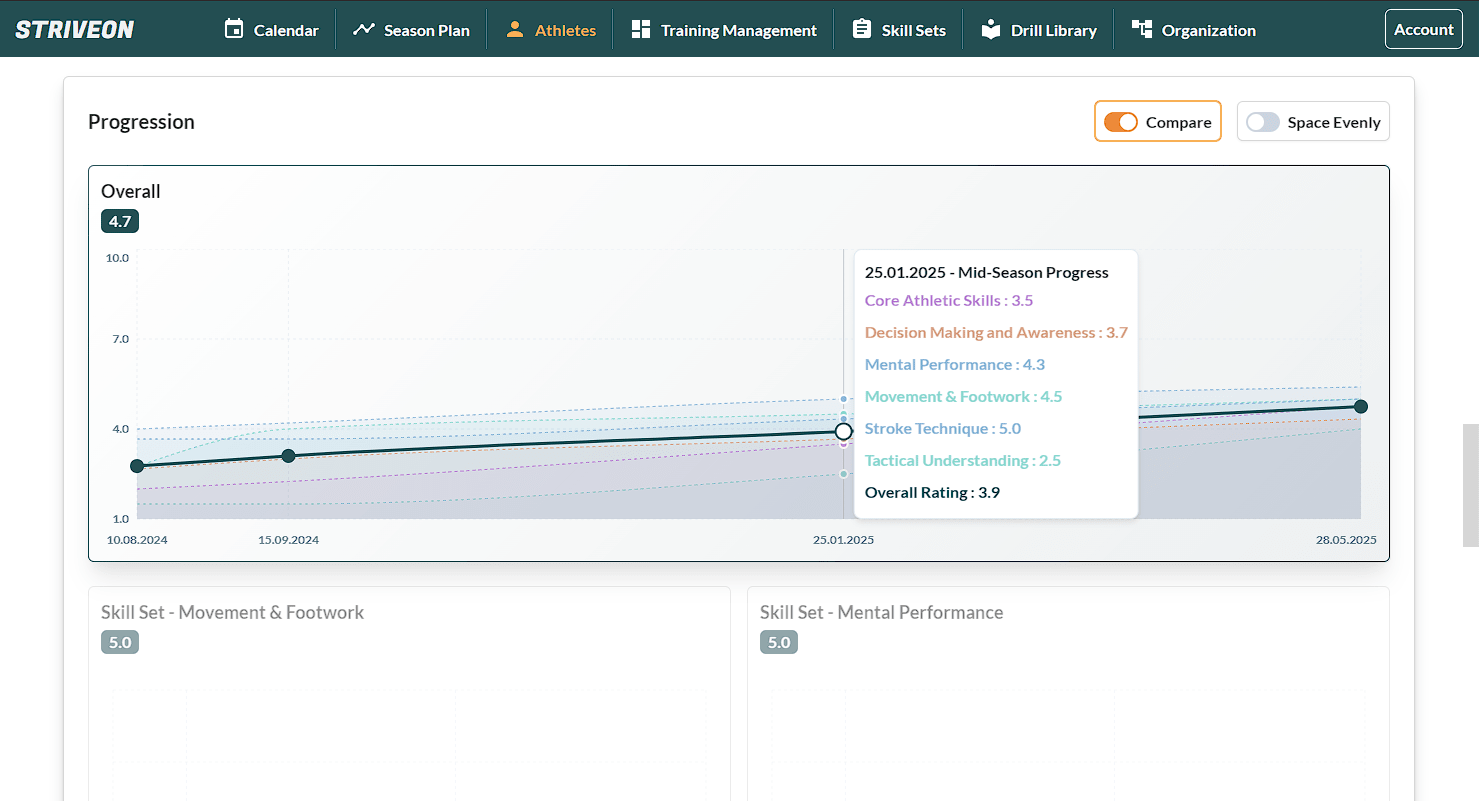The width and height of the screenshot is (1479, 801).
Task: Click the Training Management dashboard icon
Action: click(x=641, y=29)
